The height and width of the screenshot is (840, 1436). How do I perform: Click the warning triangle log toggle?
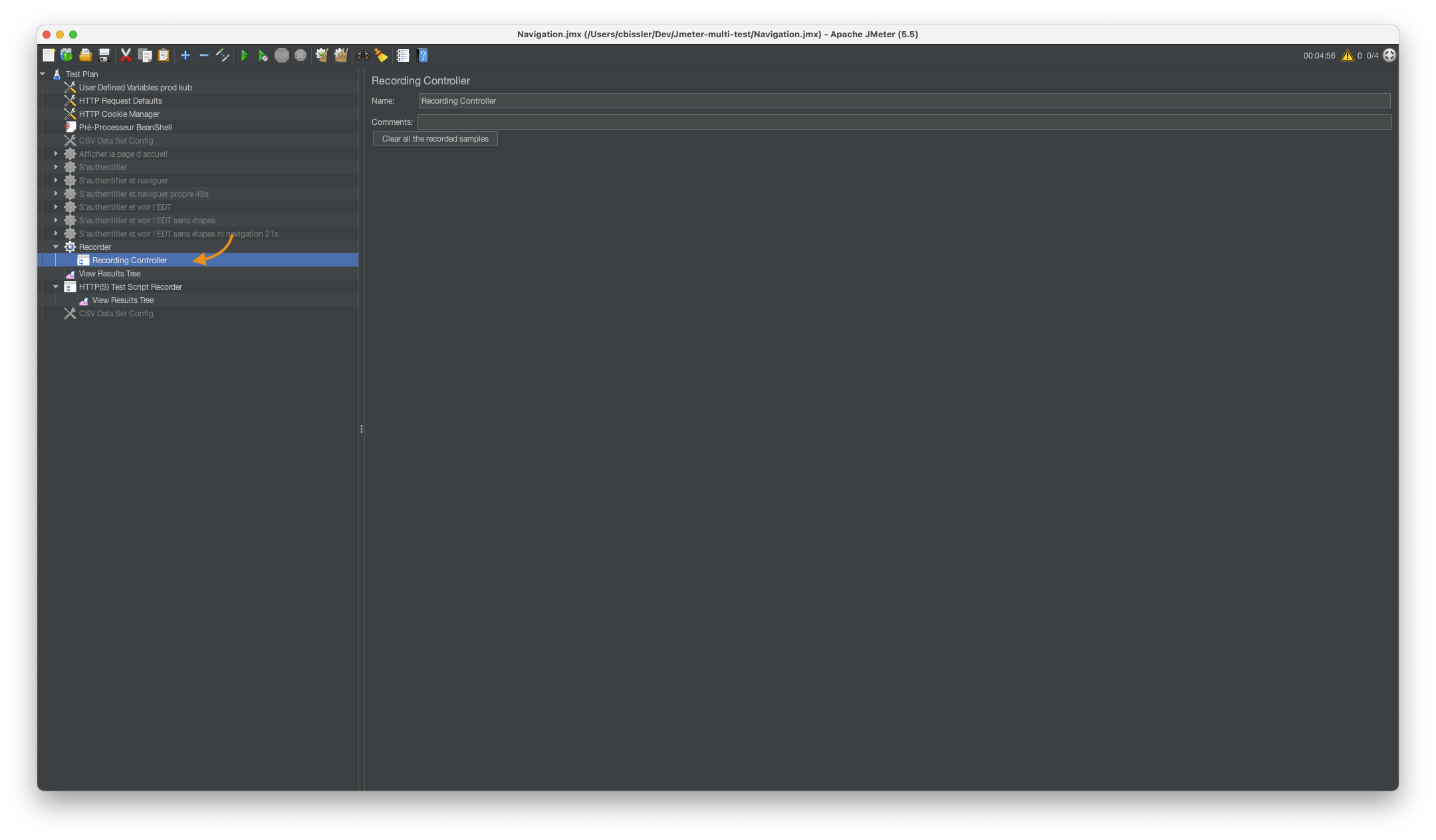tap(1347, 55)
